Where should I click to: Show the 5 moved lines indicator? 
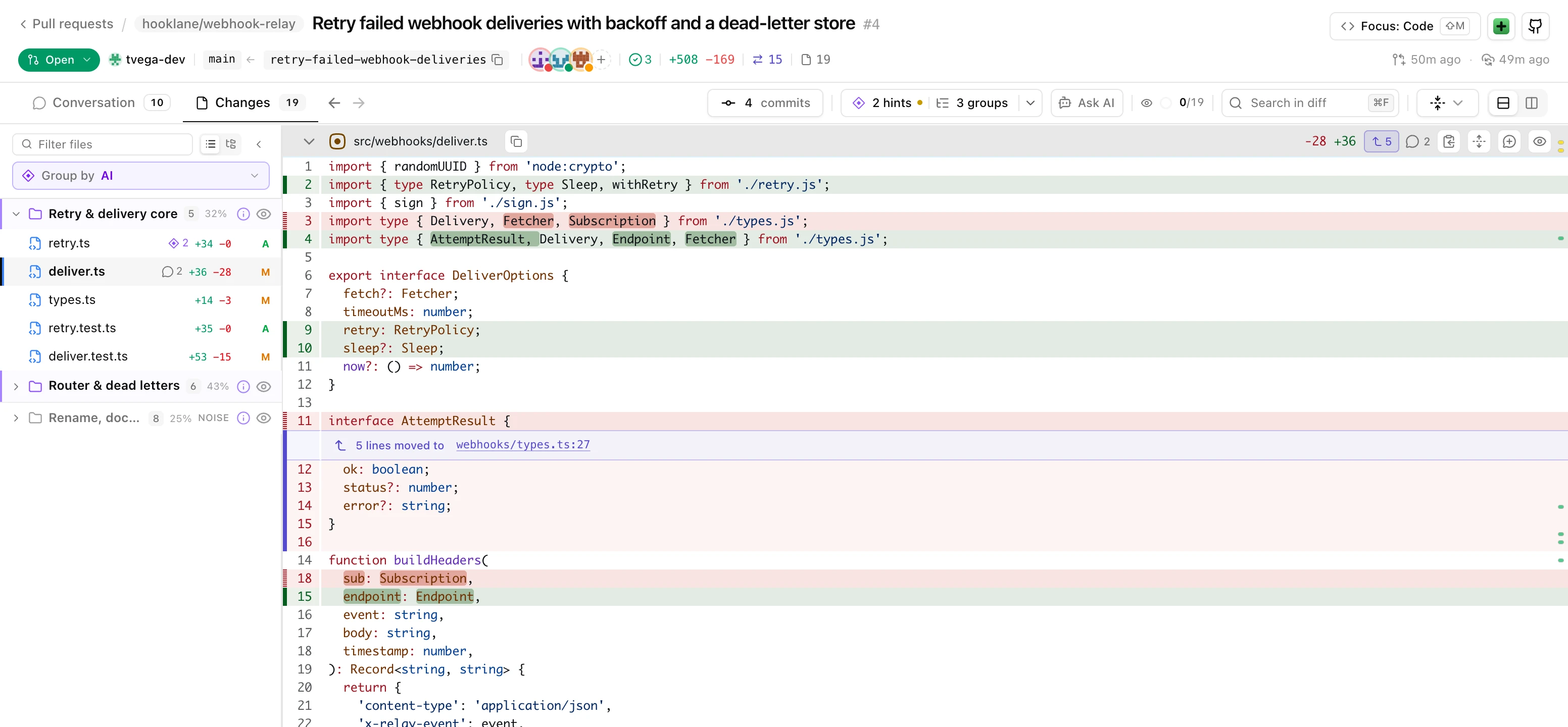coord(1381,142)
